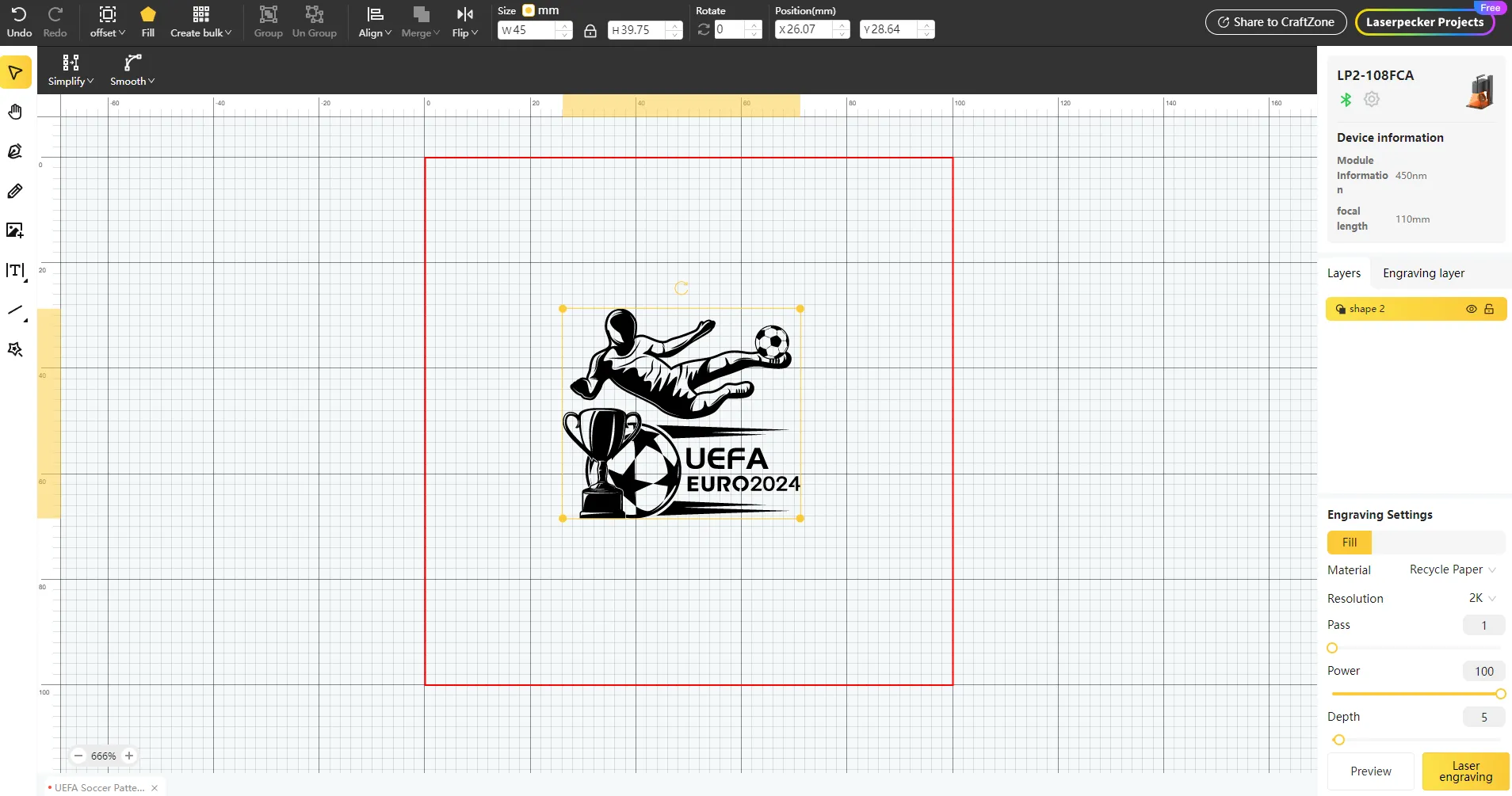Switch to the Layers tab
Image resolution: width=1512 pixels, height=796 pixels.
(x=1344, y=273)
